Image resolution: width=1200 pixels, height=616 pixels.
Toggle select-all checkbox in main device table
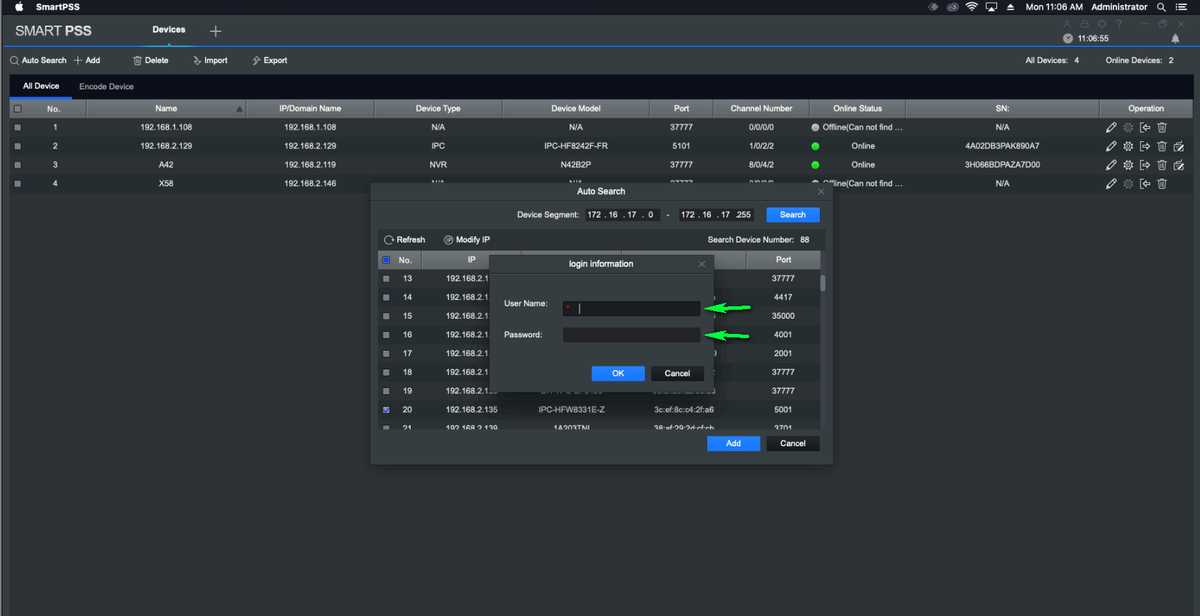[17, 108]
